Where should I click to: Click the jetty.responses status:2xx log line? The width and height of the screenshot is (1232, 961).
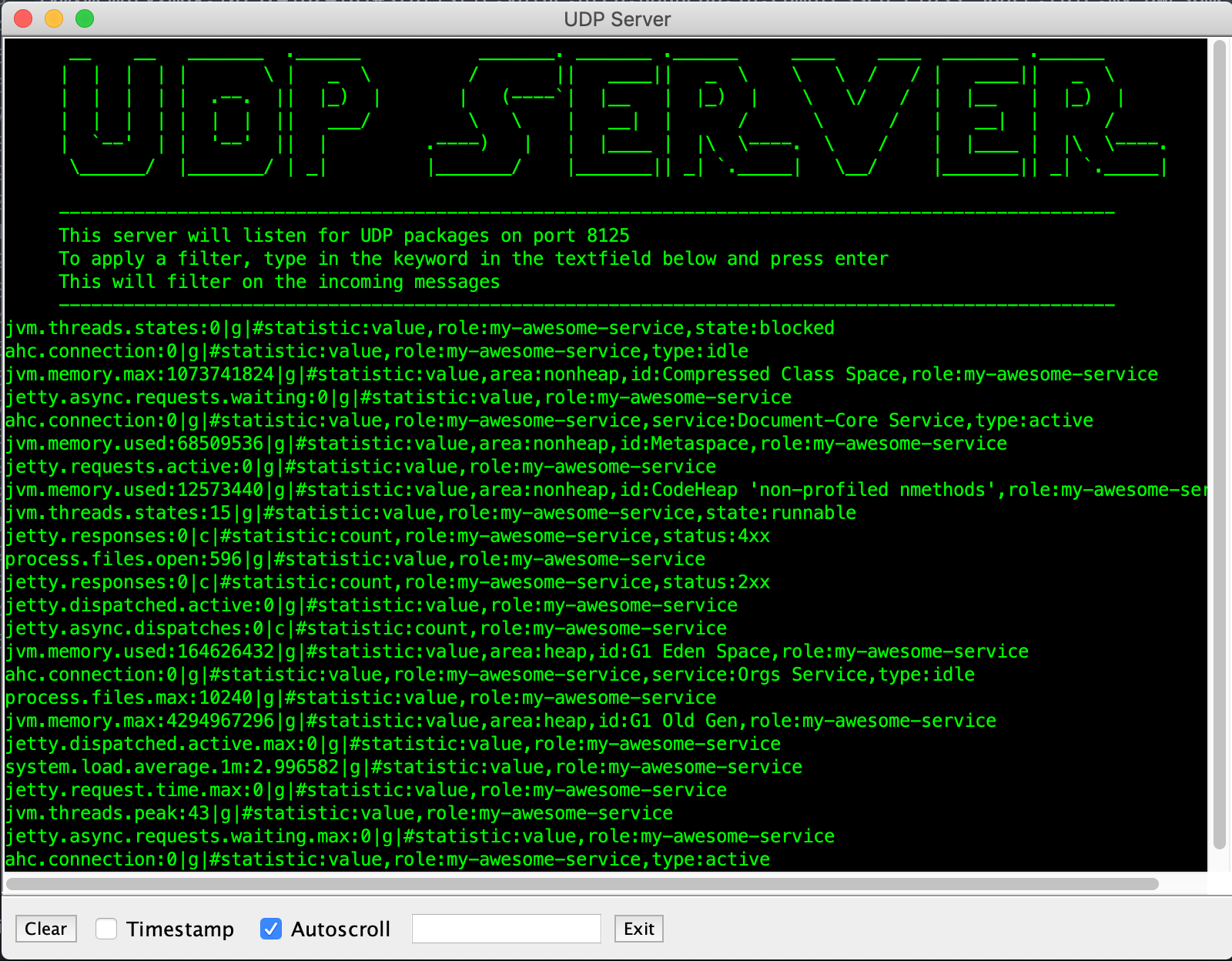[387, 582]
